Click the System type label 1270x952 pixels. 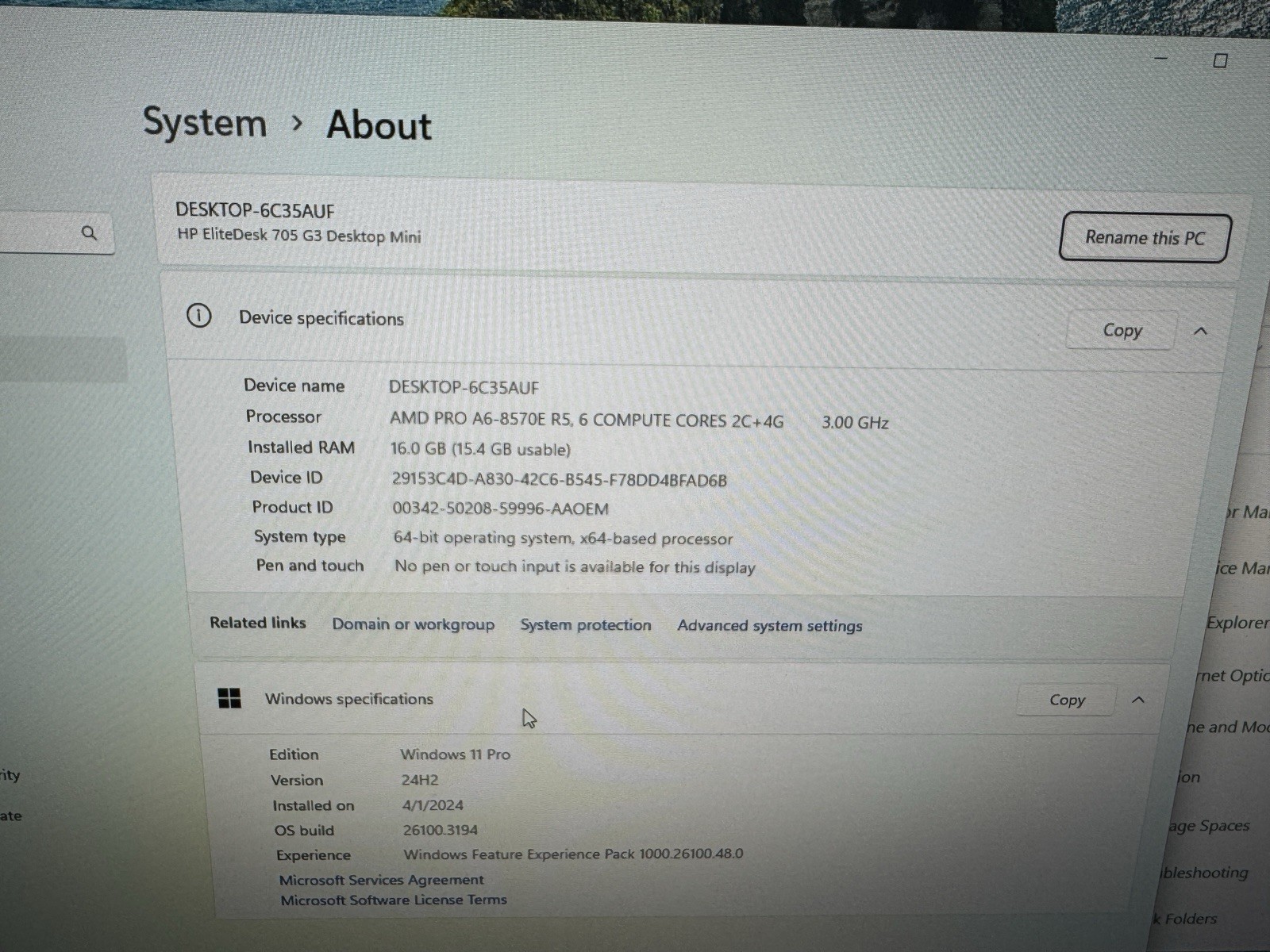pyautogui.click(x=299, y=537)
